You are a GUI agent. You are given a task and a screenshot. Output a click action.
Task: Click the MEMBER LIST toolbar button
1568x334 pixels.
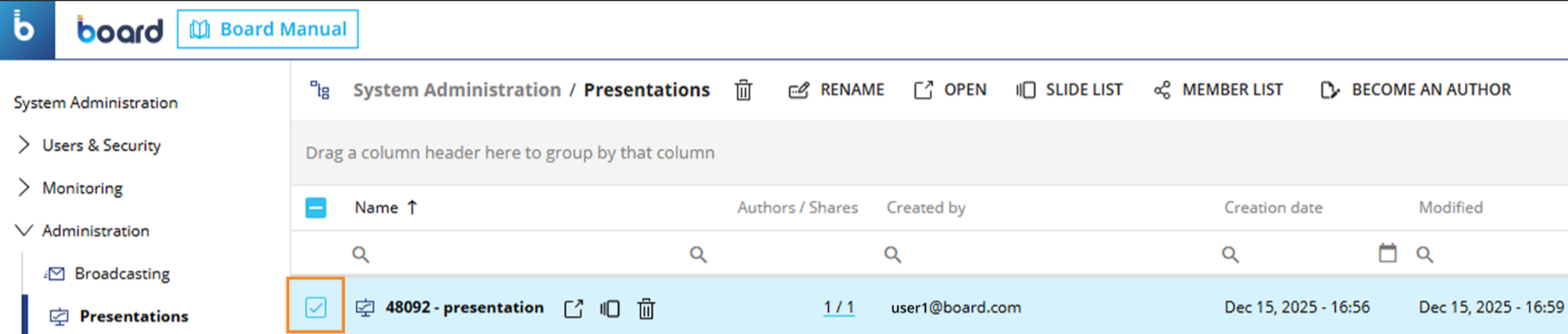[x=1218, y=89]
